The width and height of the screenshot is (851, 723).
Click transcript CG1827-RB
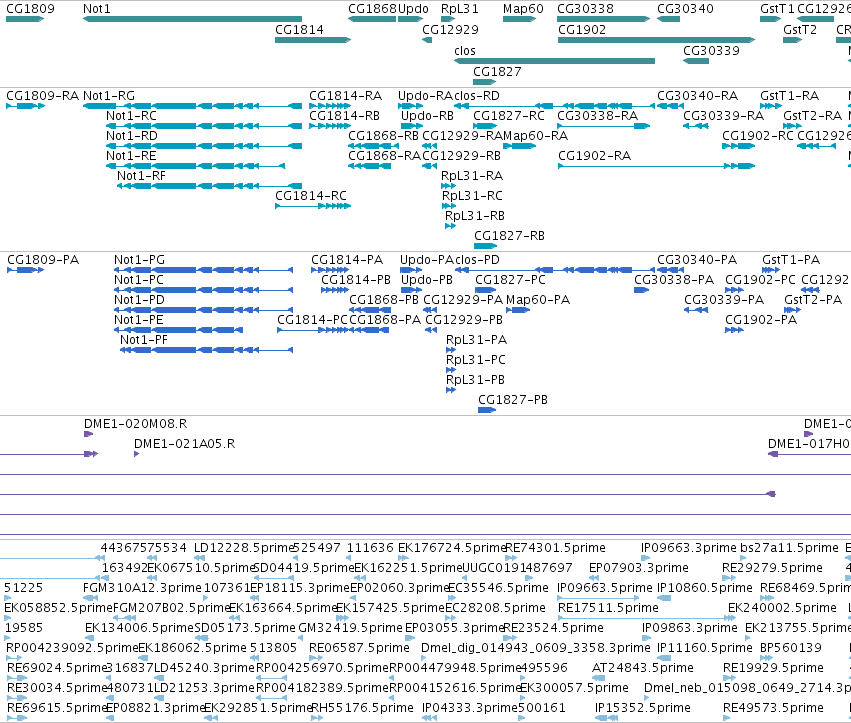click(x=485, y=246)
